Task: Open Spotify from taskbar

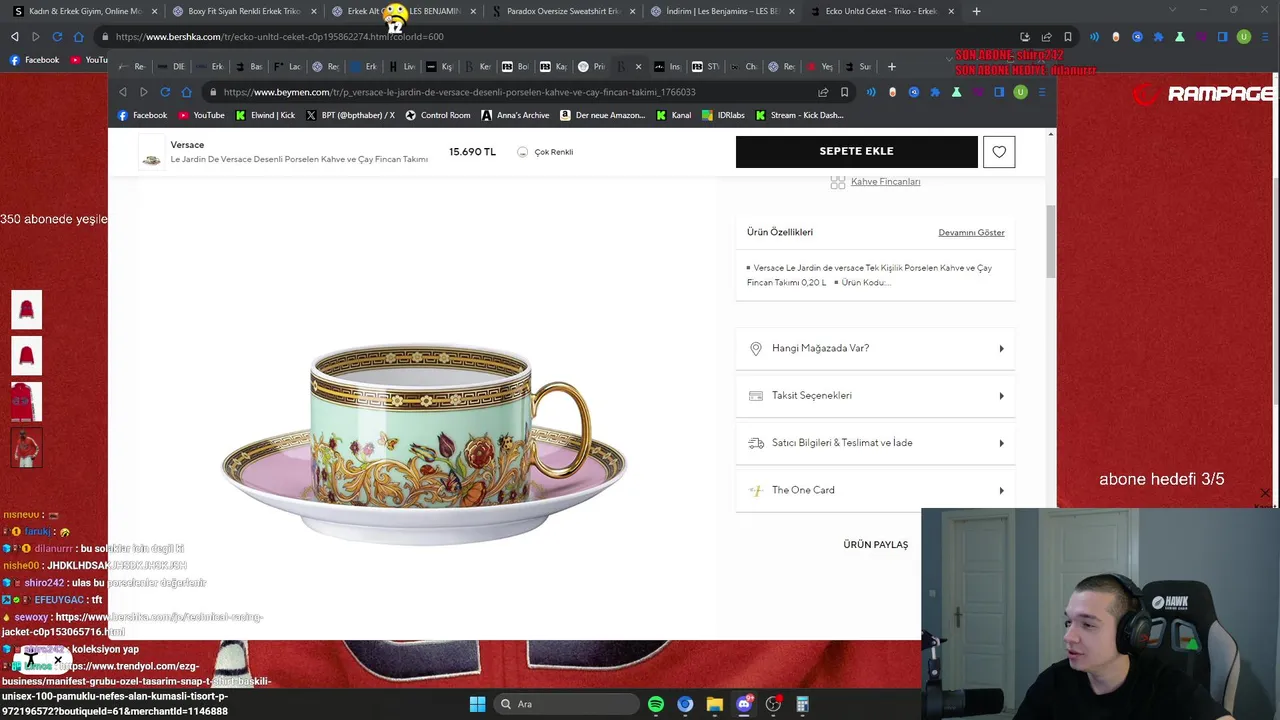Action: point(656,704)
